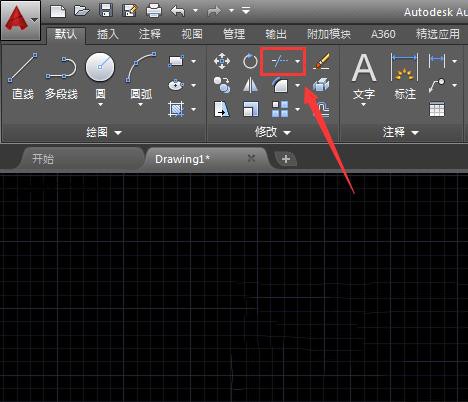Switch to the 注释 ribbon tab
Viewport: 468px width, 402px height.
coord(150,34)
